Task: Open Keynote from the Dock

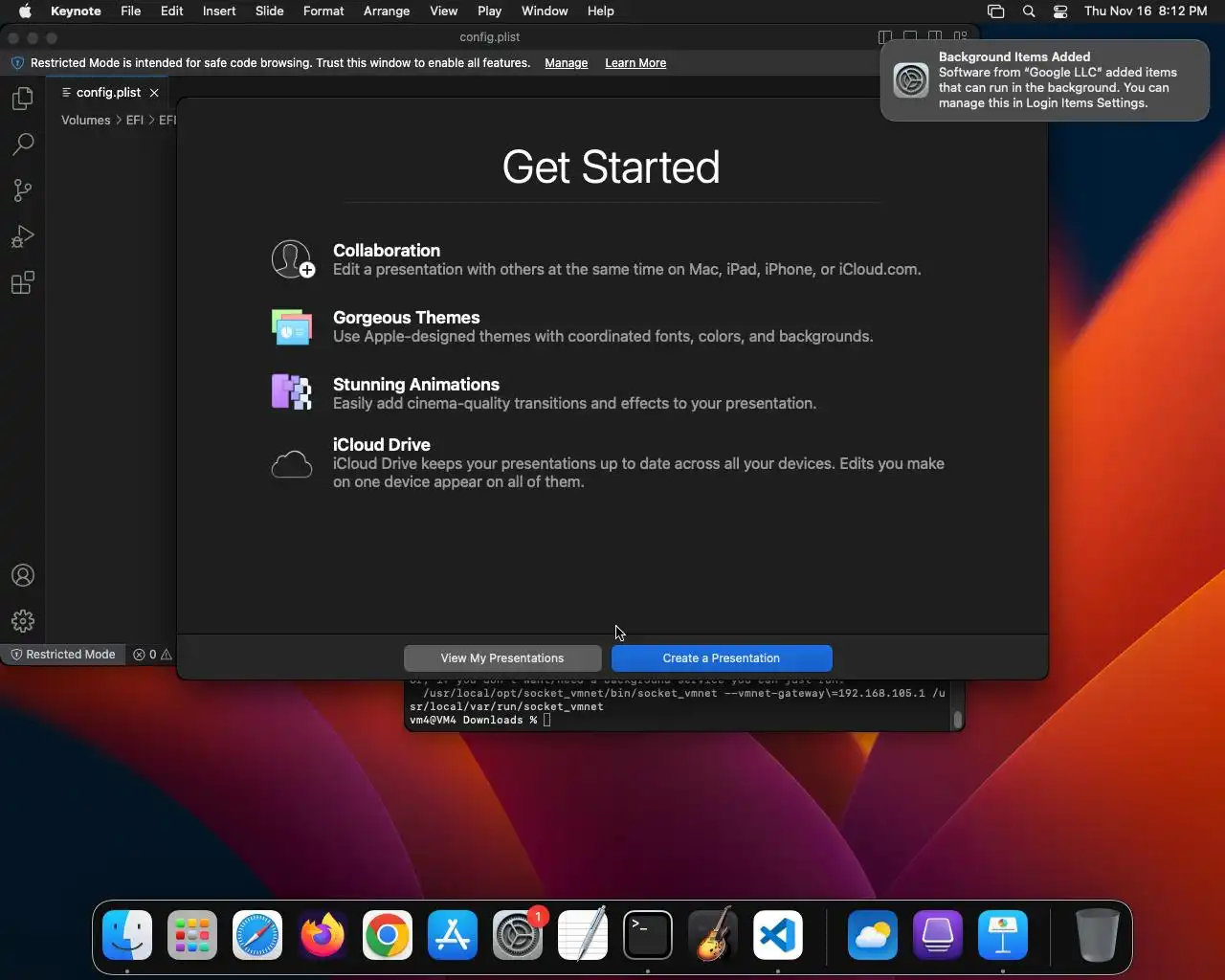Action: 1003,935
